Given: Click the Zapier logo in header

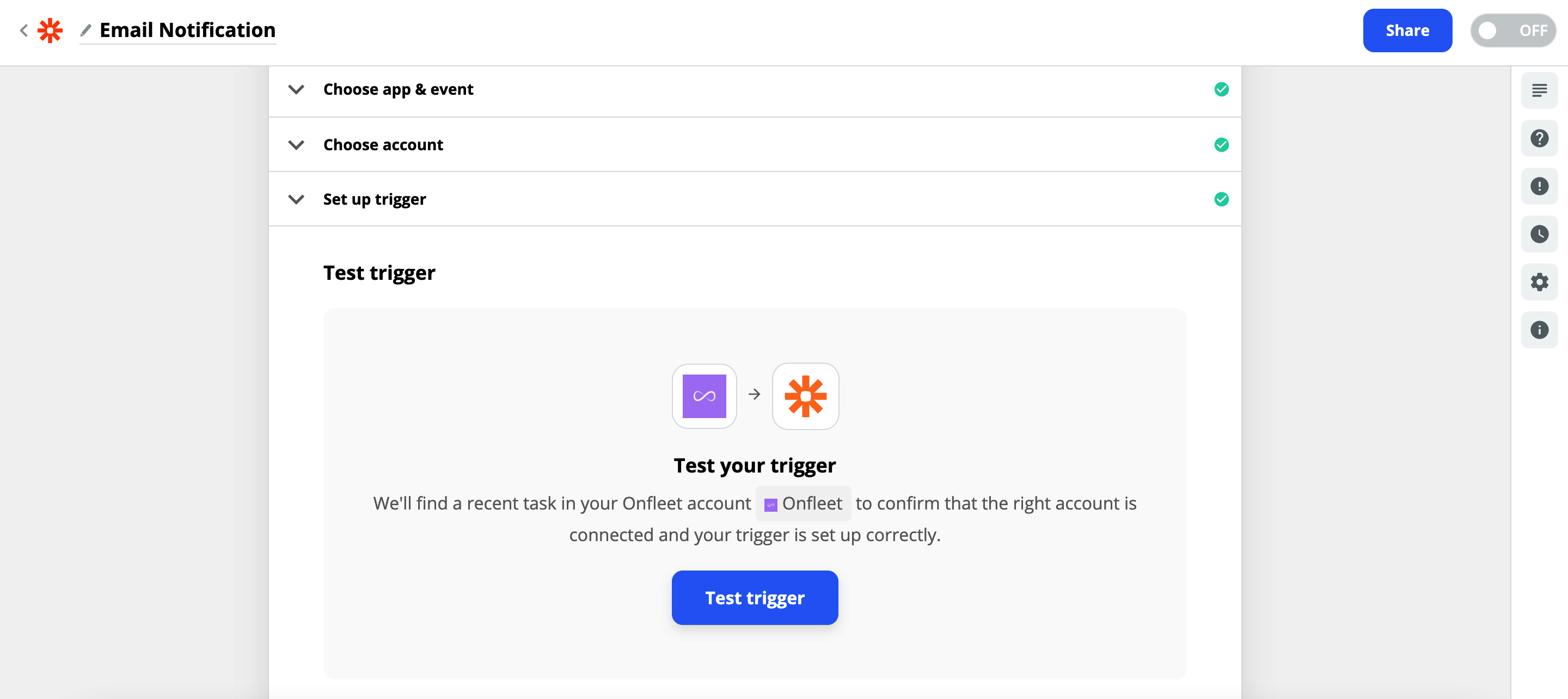Looking at the screenshot, I should point(50,30).
